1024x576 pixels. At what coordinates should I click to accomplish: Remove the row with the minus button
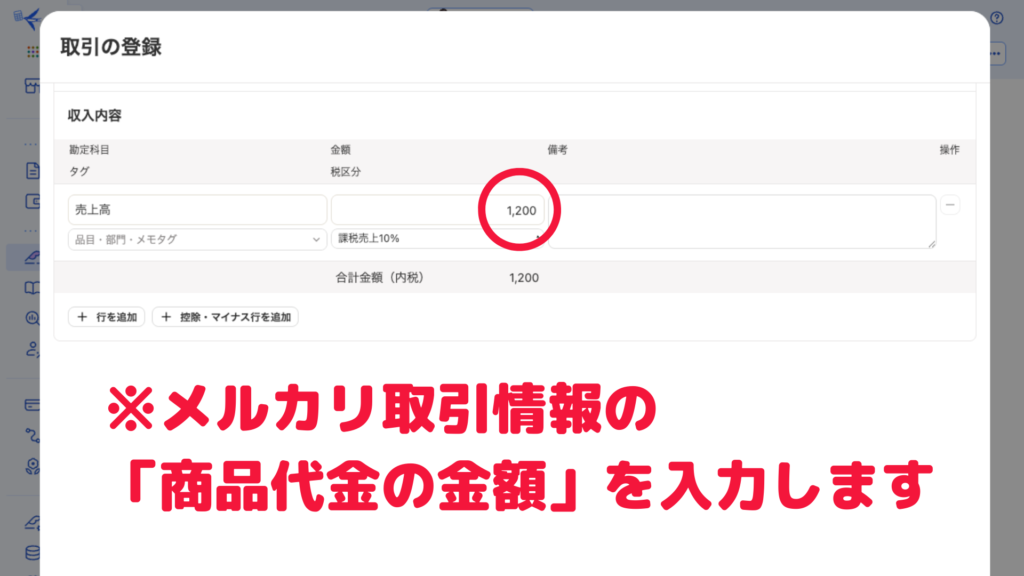pyautogui.click(x=950, y=205)
